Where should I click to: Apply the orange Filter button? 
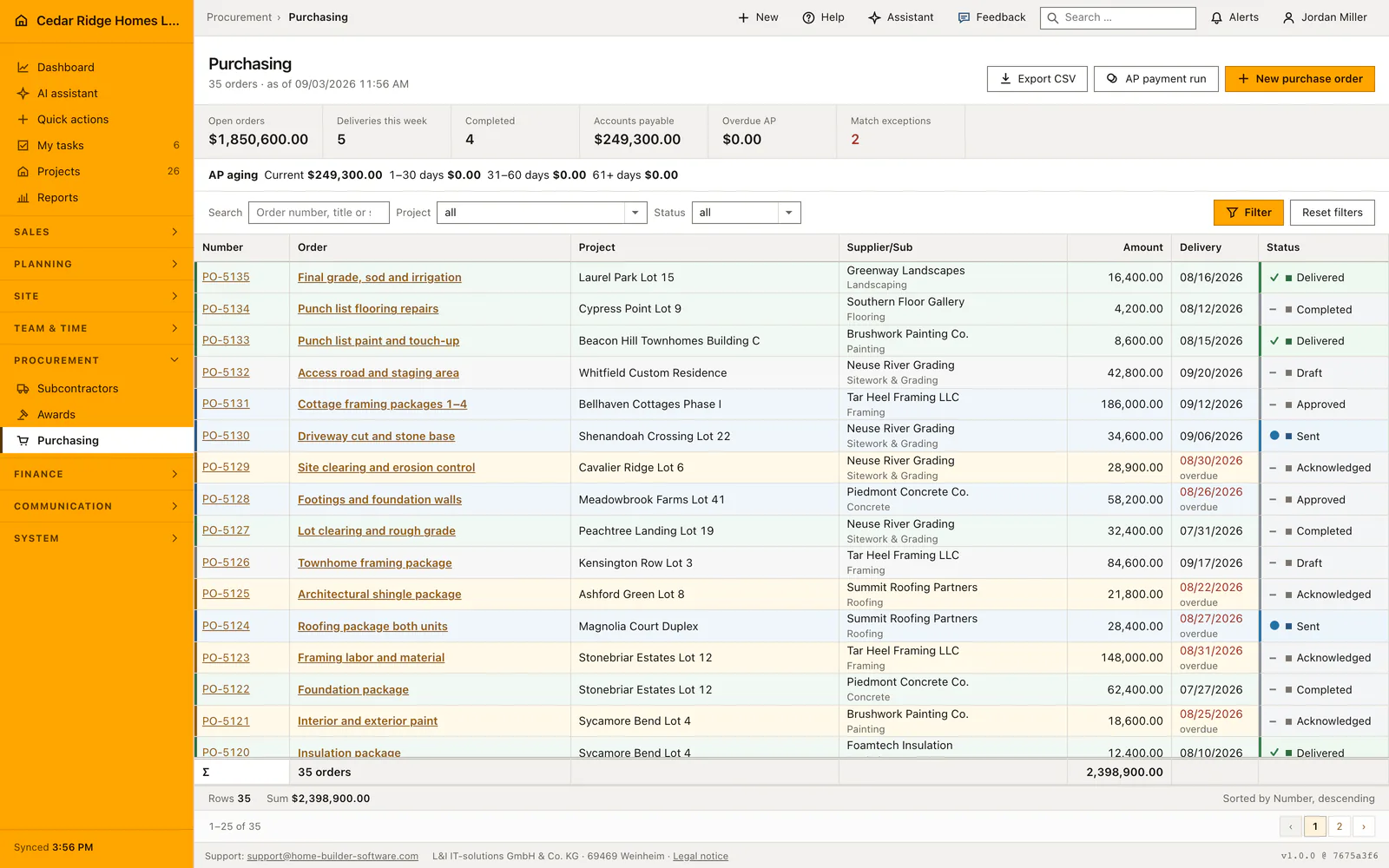1248,213
